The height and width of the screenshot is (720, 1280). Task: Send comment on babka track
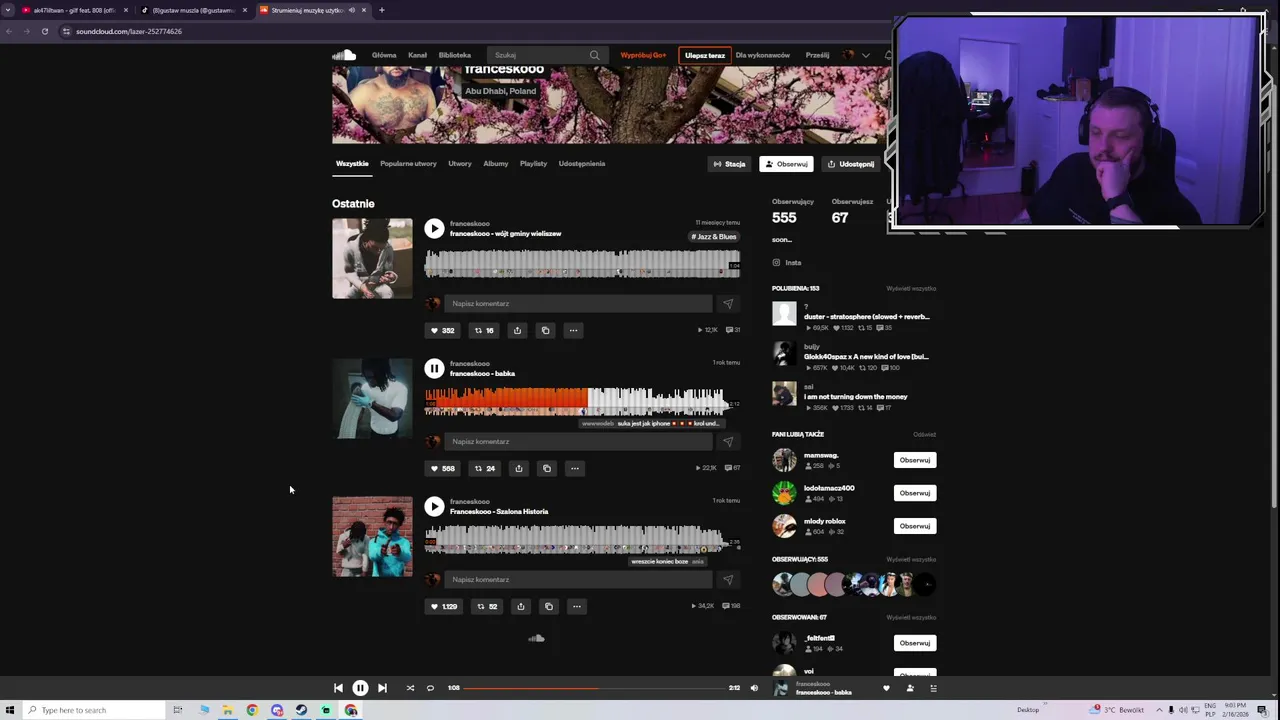727,441
